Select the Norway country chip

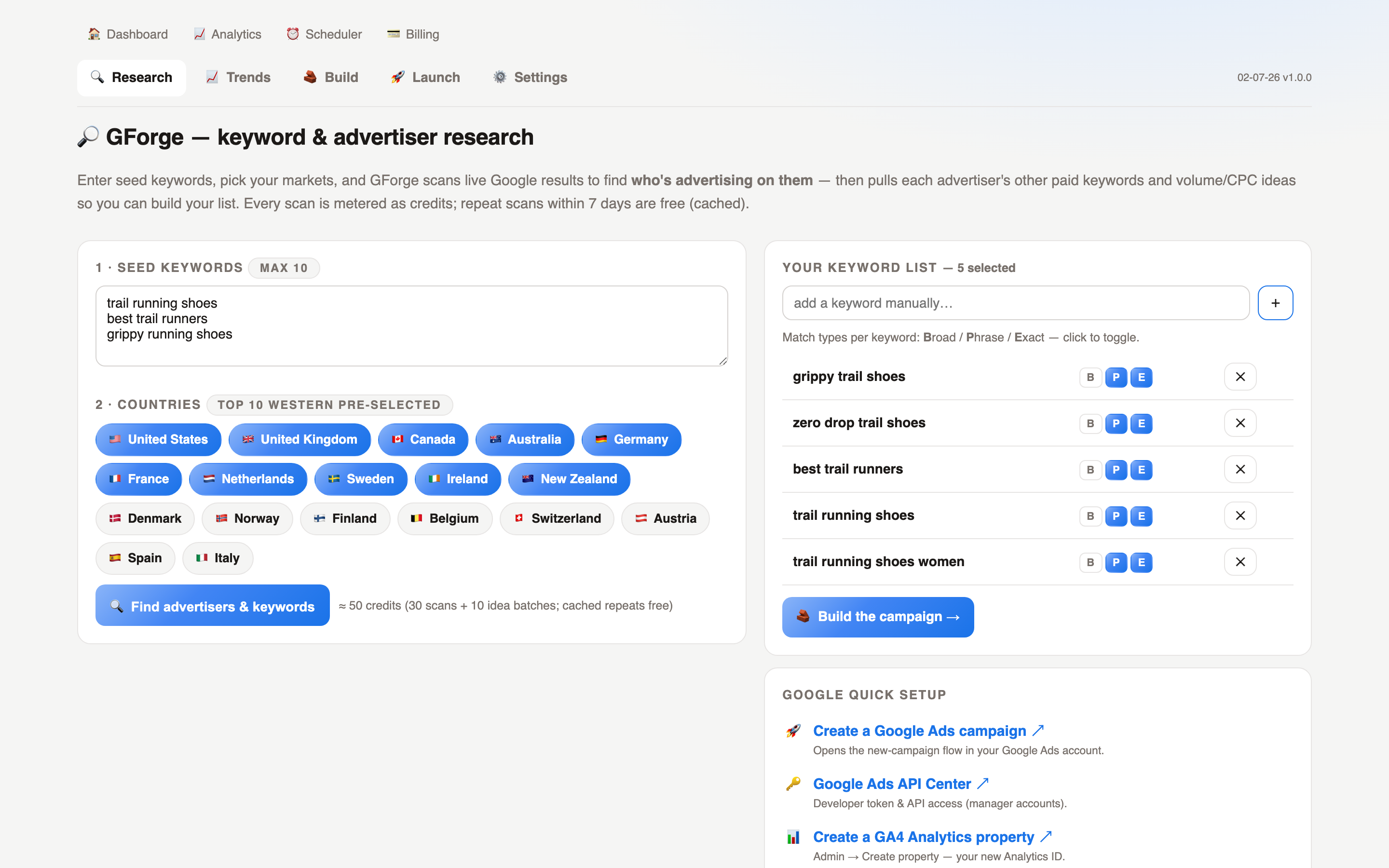pyautogui.click(x=247, y=519)
